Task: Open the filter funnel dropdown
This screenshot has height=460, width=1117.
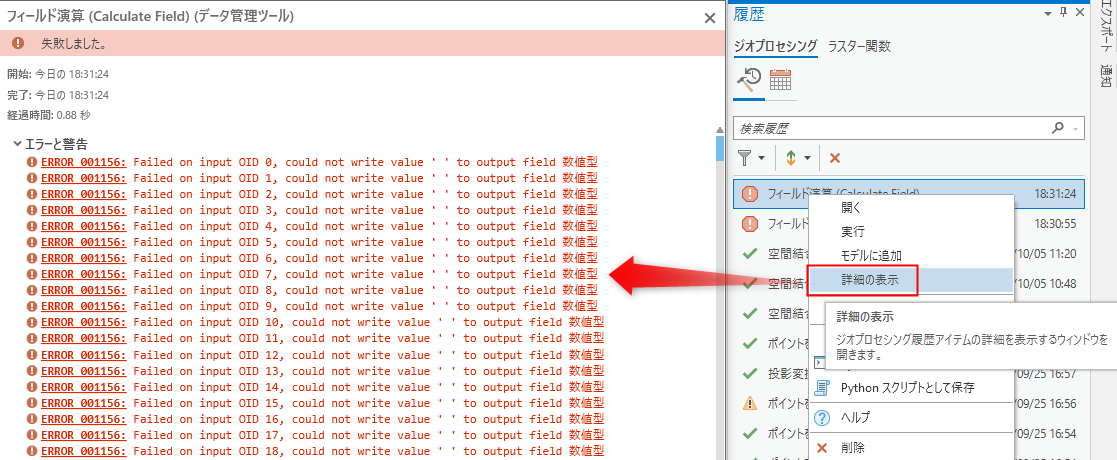Action: (x=751, y=158)
